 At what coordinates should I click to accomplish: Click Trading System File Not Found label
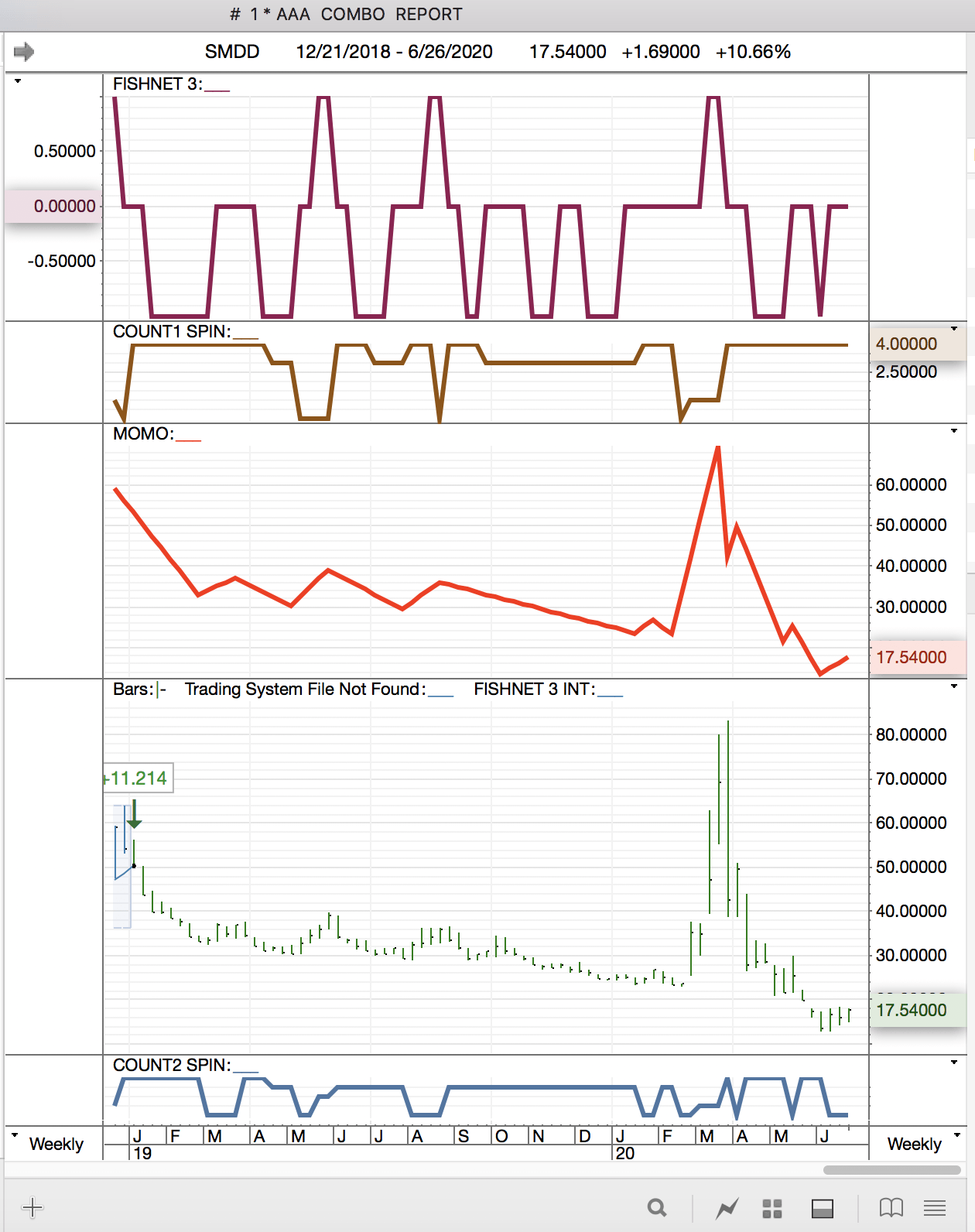pos(305,689)
